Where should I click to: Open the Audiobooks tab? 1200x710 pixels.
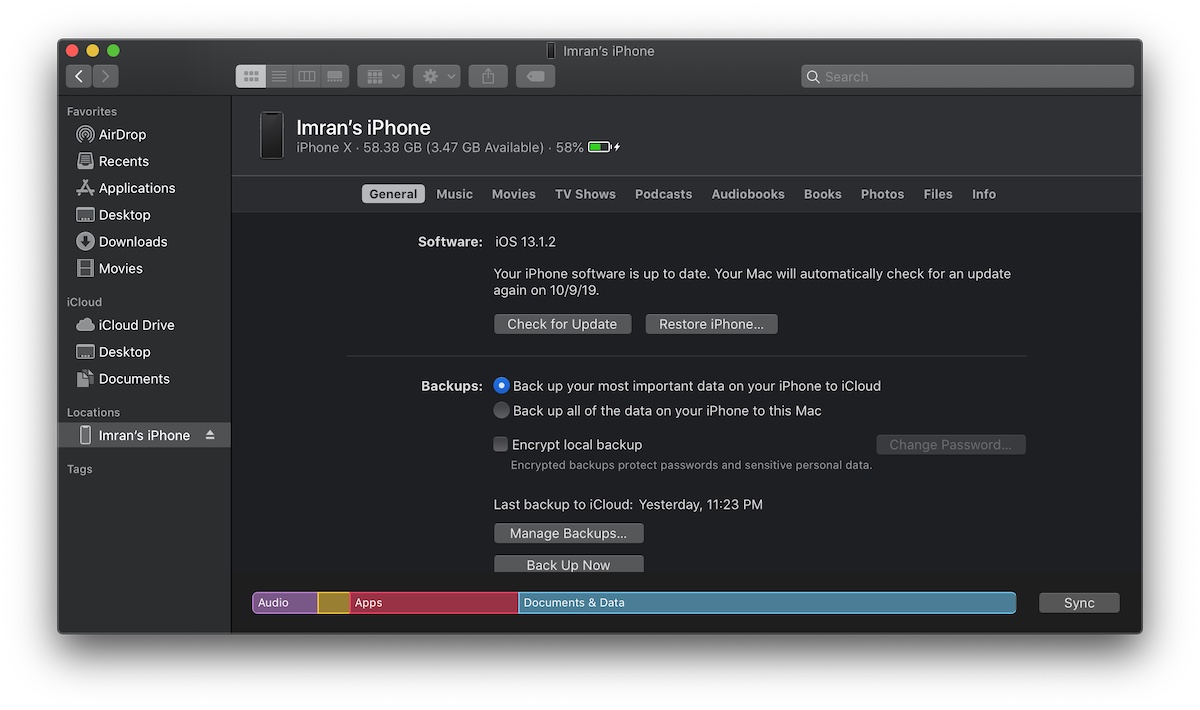pos(747,193)
